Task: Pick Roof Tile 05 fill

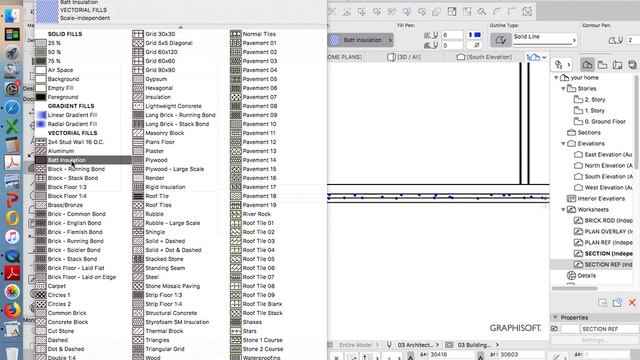Action: click(x=258, y=259)
